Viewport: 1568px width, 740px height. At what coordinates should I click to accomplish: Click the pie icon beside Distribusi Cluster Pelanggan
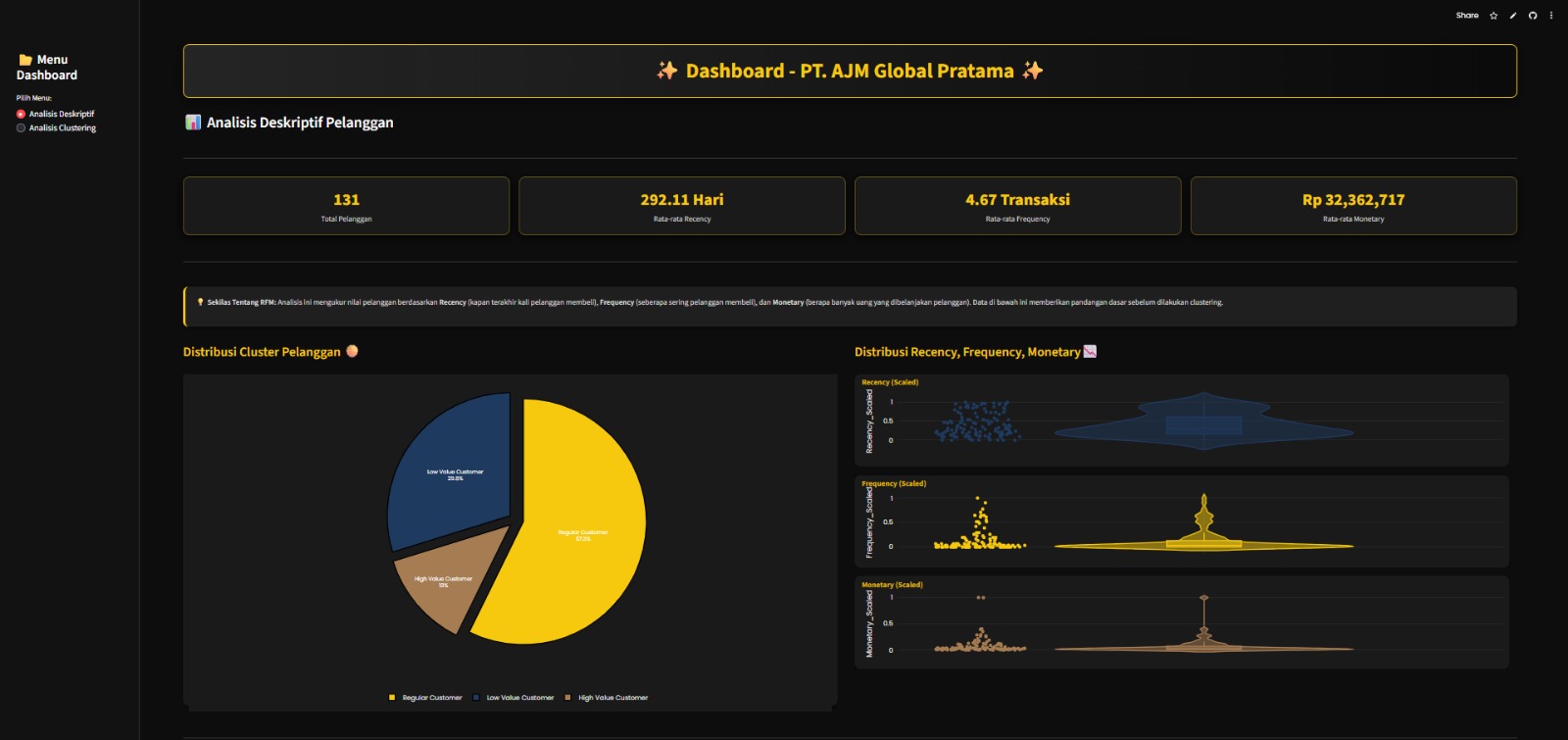[352, 351]
